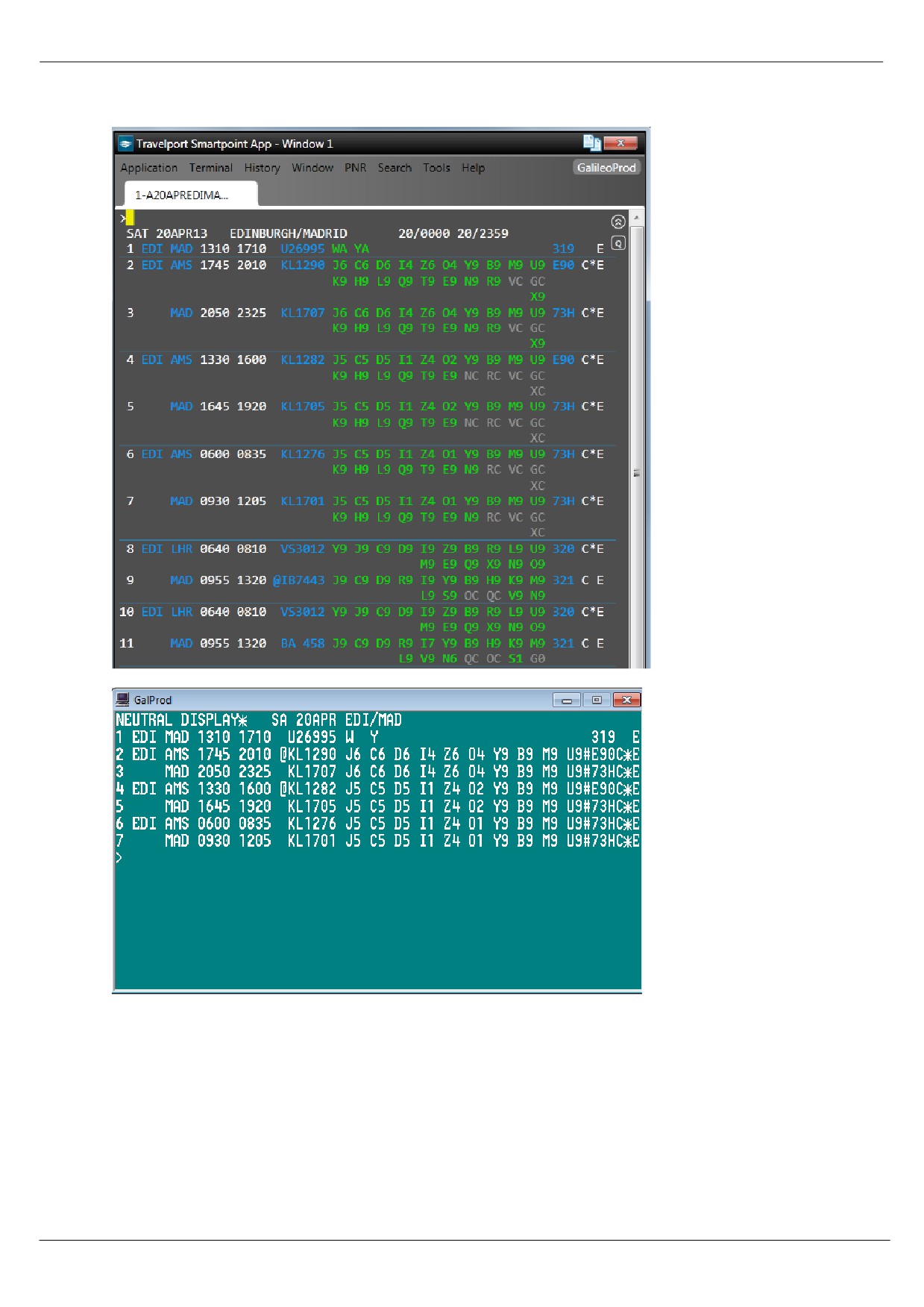924x1307 pixels.
Task: Click the yellow command cursor input
Action: point(130,218)
